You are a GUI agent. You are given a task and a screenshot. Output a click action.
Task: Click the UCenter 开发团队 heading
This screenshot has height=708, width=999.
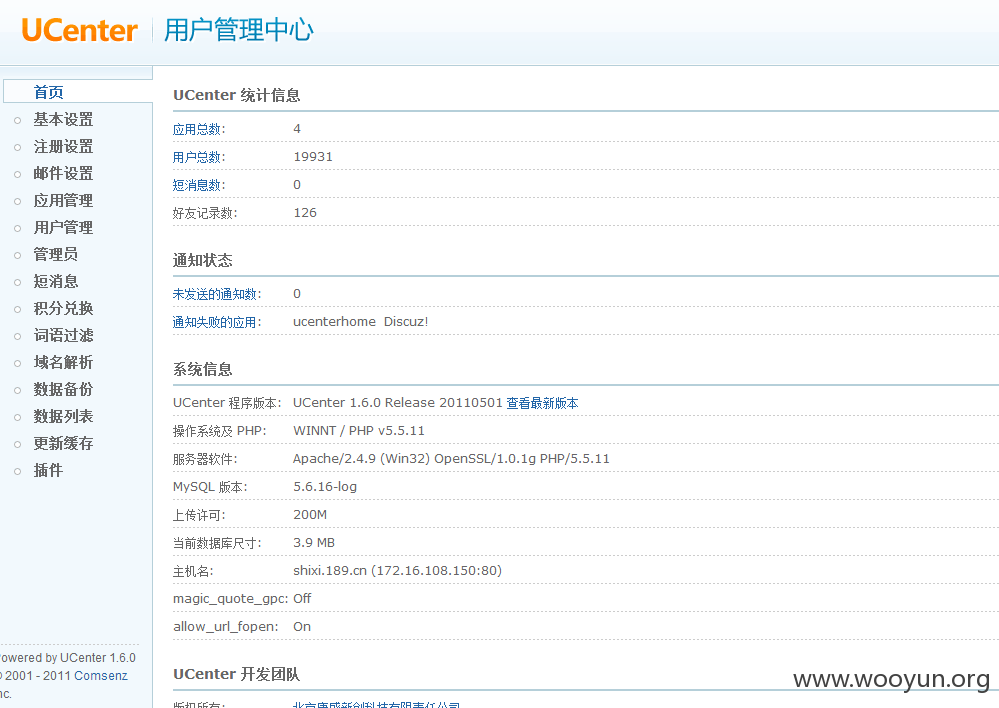236,674
